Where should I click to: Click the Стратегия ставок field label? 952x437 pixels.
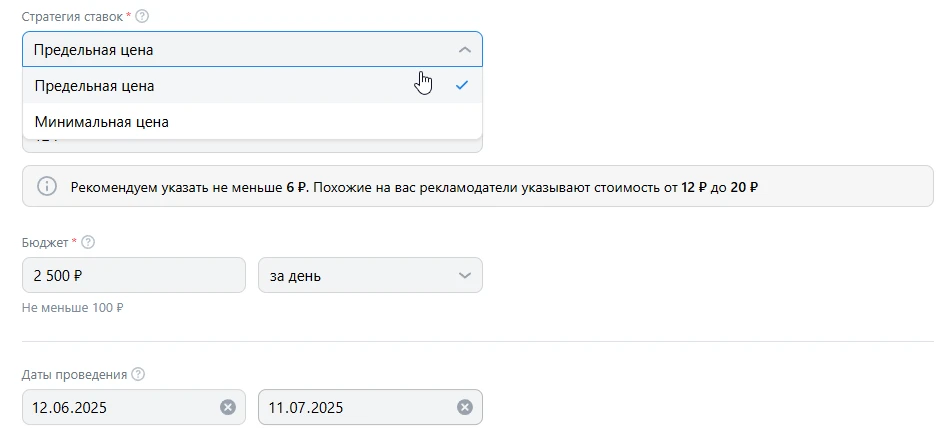tap(74, 17)
